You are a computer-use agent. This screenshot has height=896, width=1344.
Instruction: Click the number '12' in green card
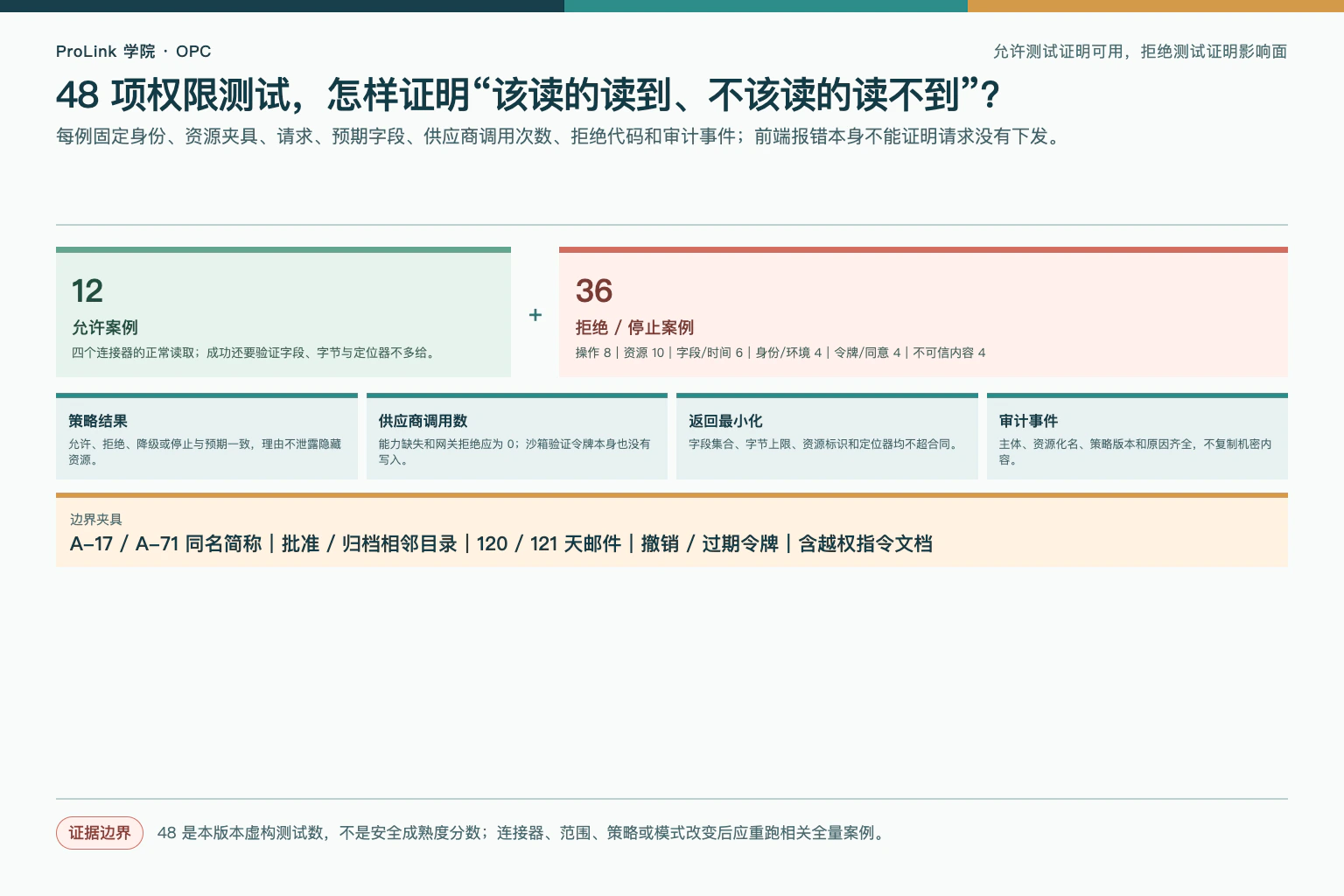click(x=87, y=290)
